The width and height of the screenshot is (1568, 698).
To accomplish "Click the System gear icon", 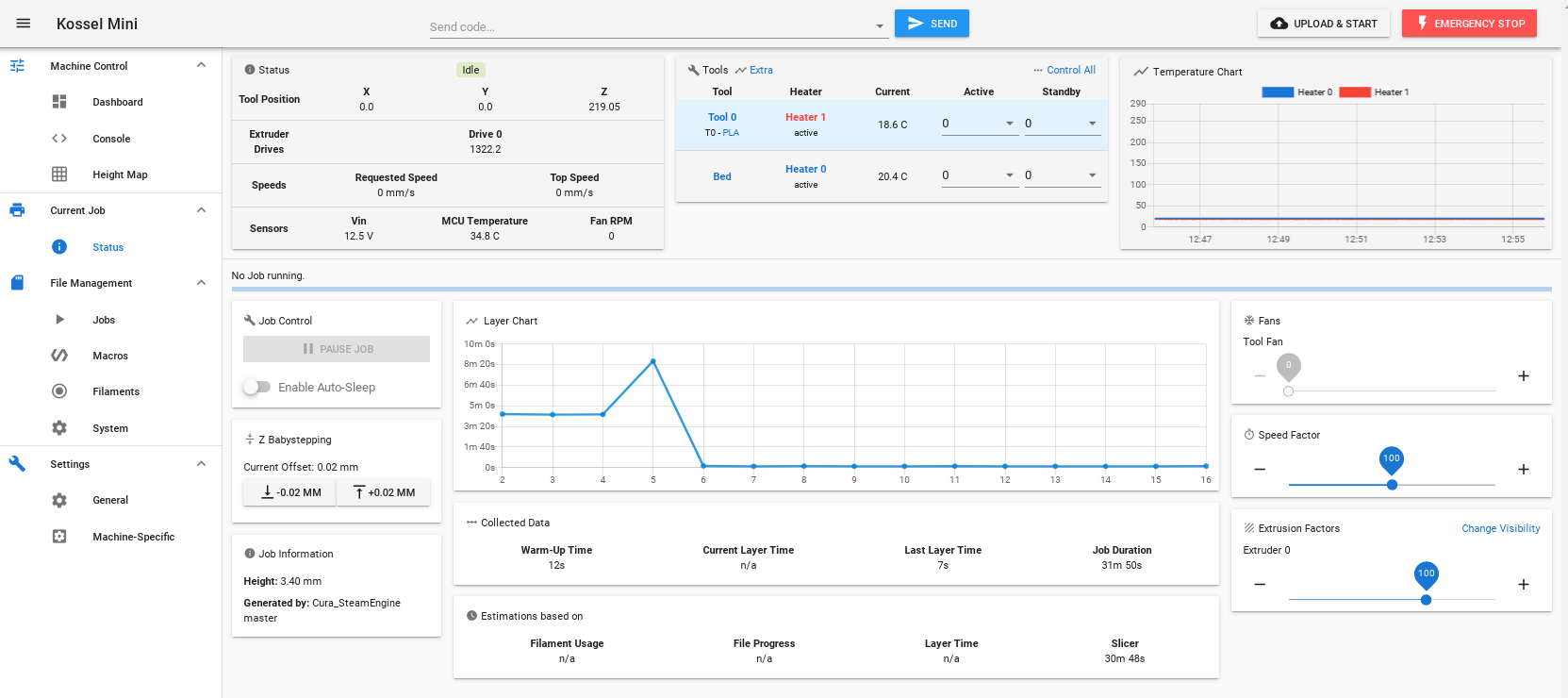I will 59,428.
